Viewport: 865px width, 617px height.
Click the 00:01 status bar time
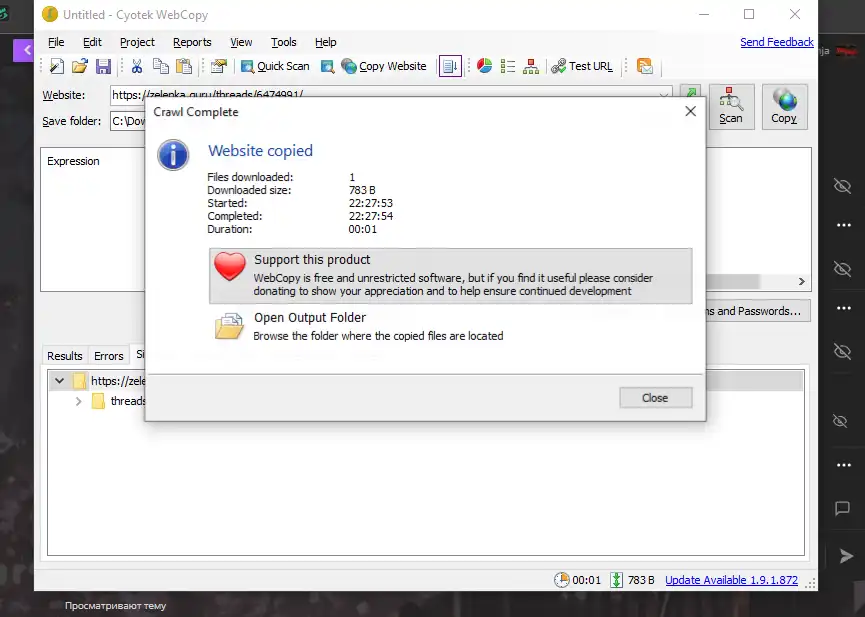tap(586, 580)
